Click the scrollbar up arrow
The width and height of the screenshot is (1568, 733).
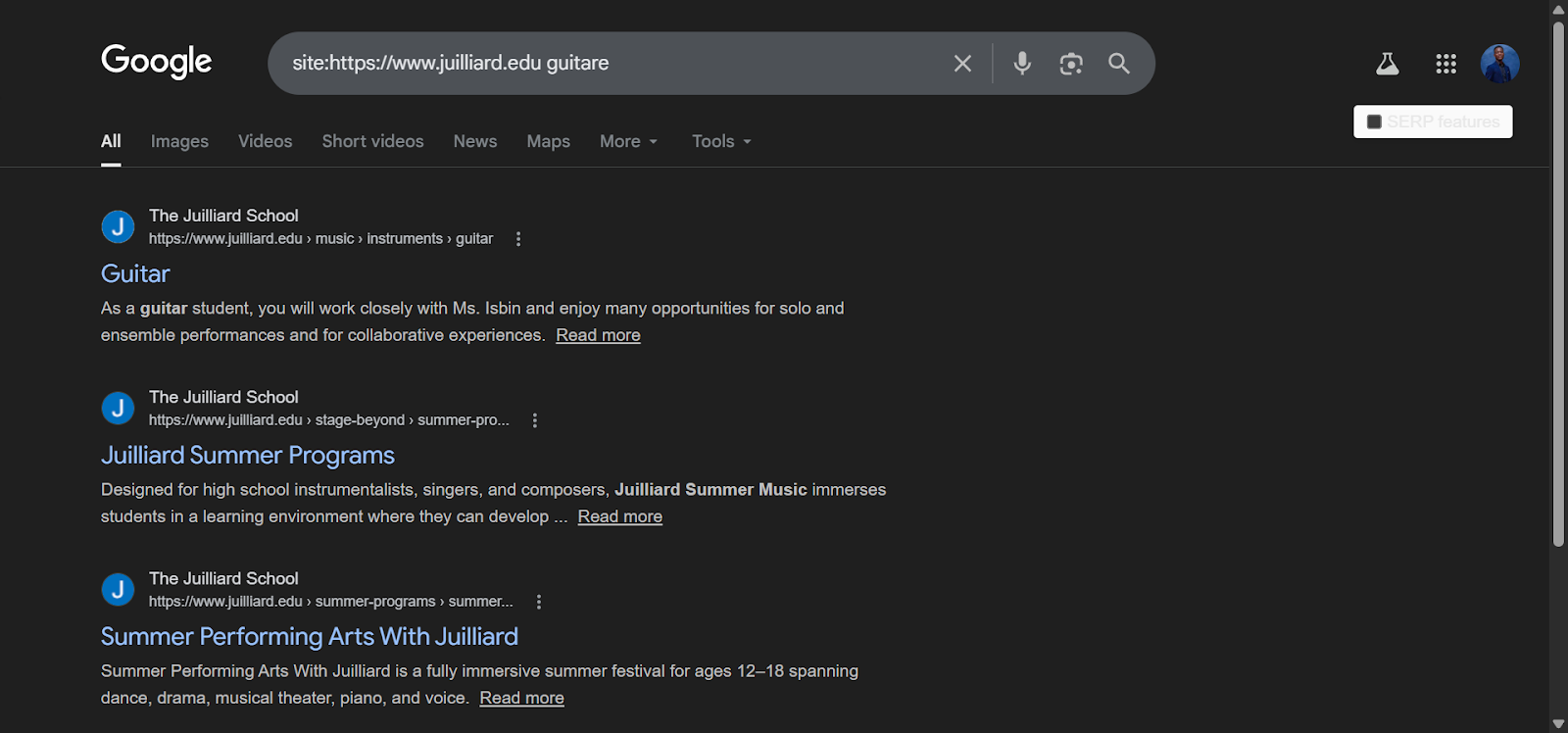[1558, 9]
